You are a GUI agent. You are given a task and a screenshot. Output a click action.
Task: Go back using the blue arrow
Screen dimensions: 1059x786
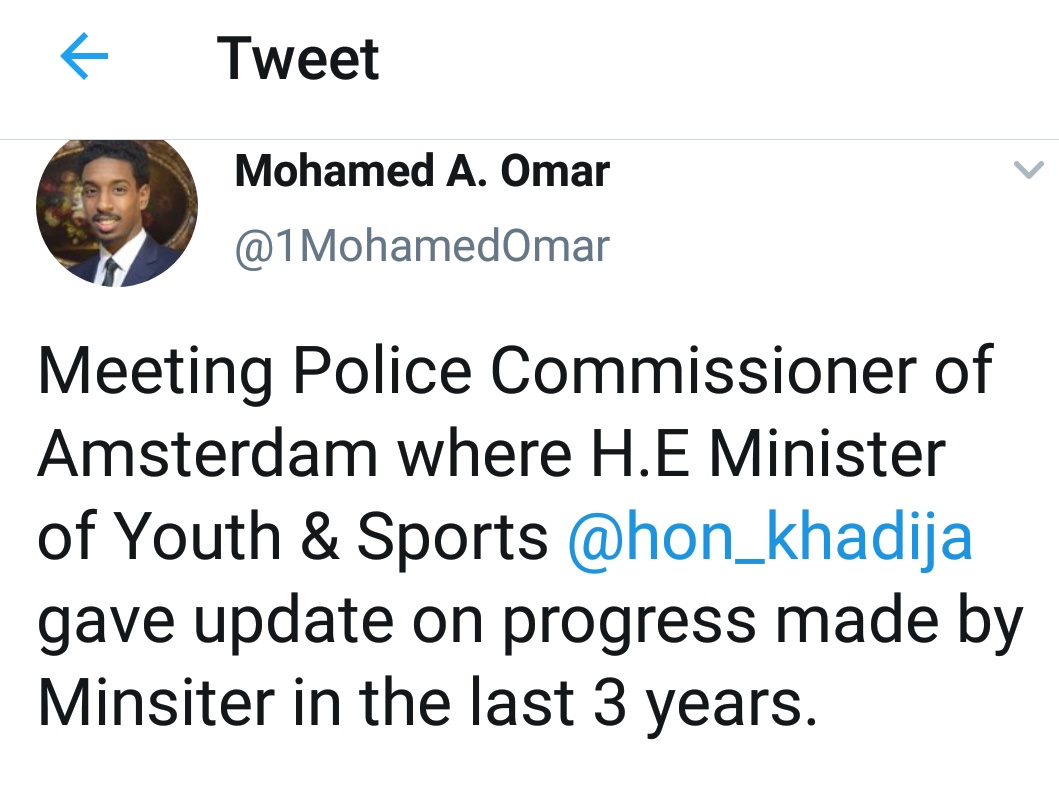(84, 56)
